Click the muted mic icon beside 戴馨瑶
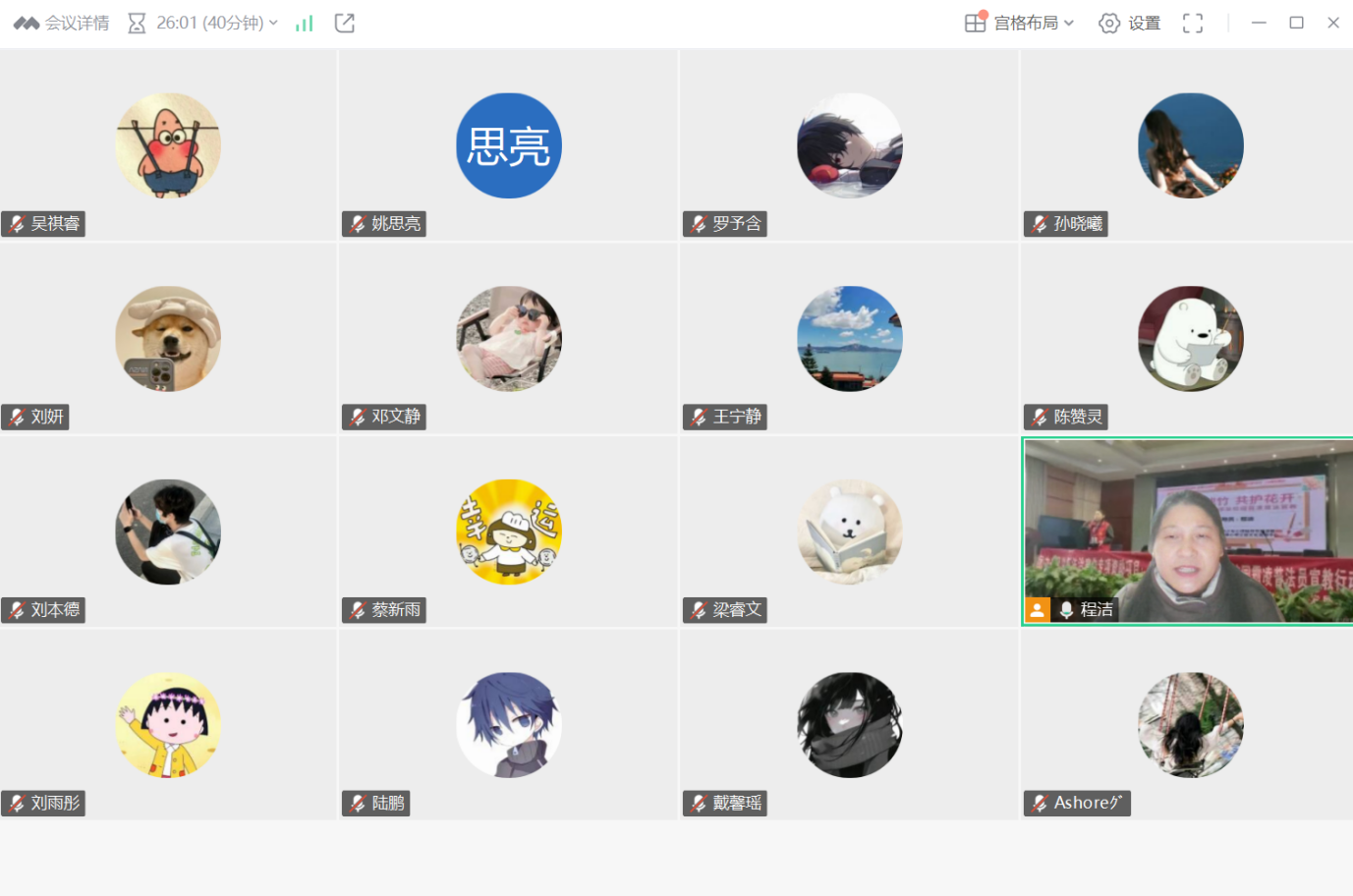This screenshot has height=896, width=1353. 699,804
